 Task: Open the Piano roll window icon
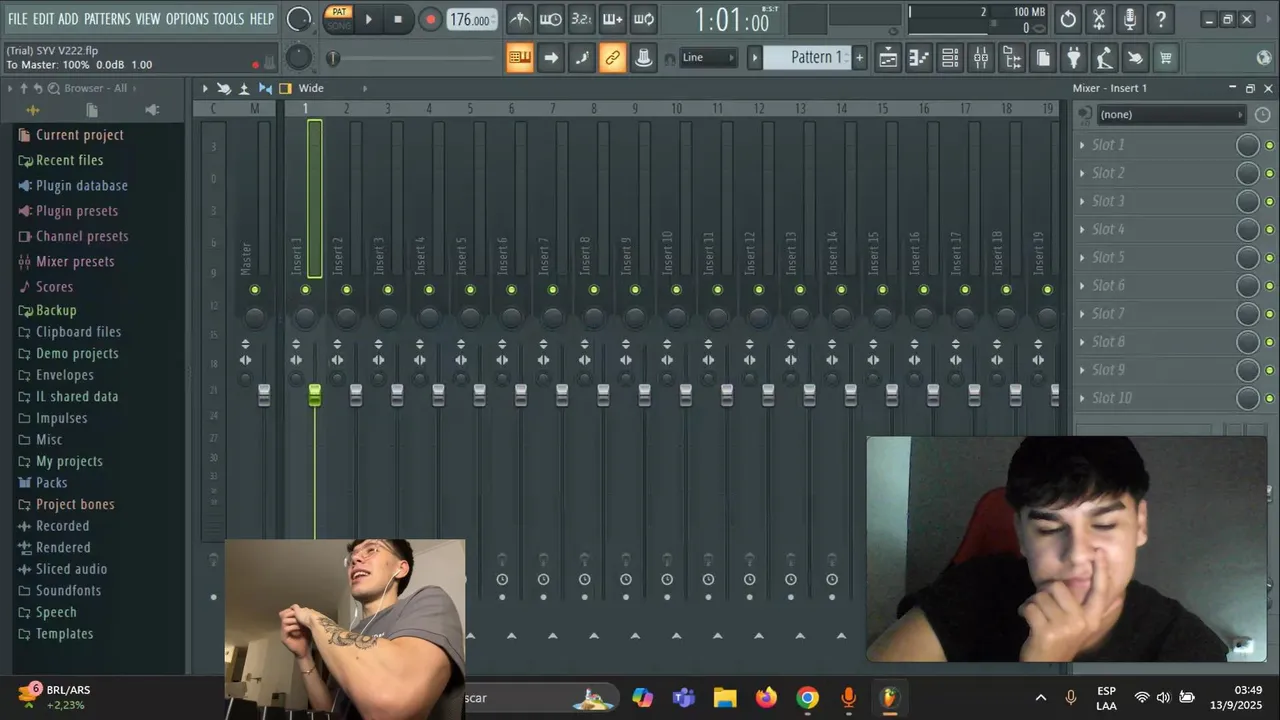[919, 58]
